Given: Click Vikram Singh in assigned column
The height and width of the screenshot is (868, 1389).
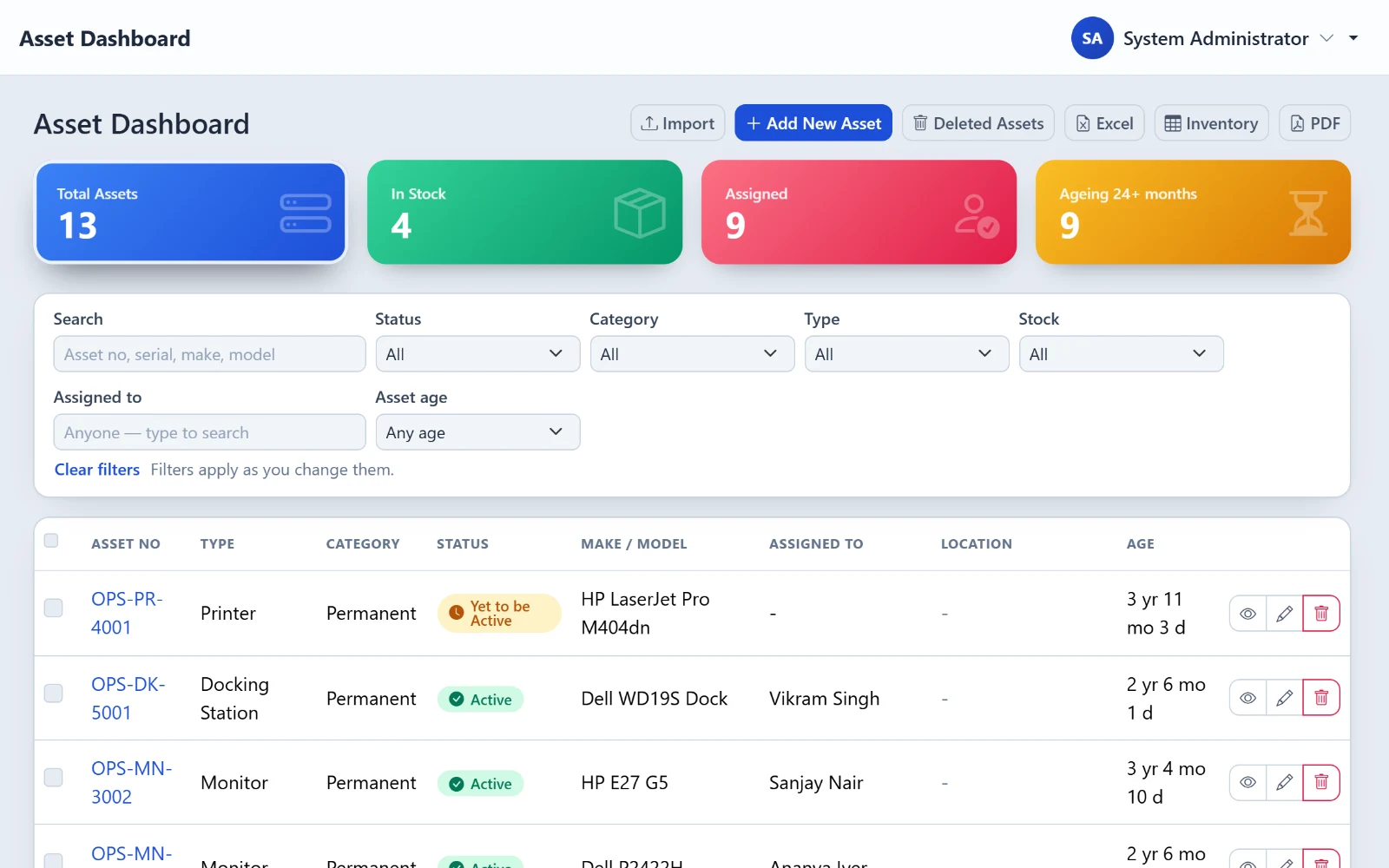Looking at the screenshot, I should pos(824,699).
